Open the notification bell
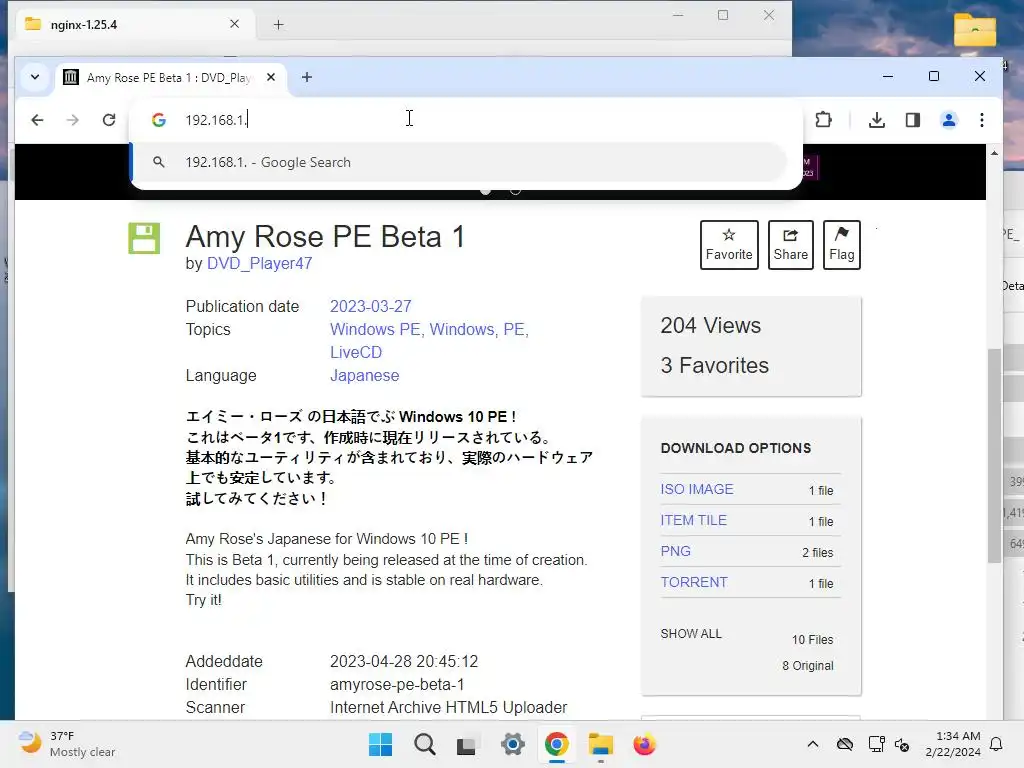 (997, 744)
